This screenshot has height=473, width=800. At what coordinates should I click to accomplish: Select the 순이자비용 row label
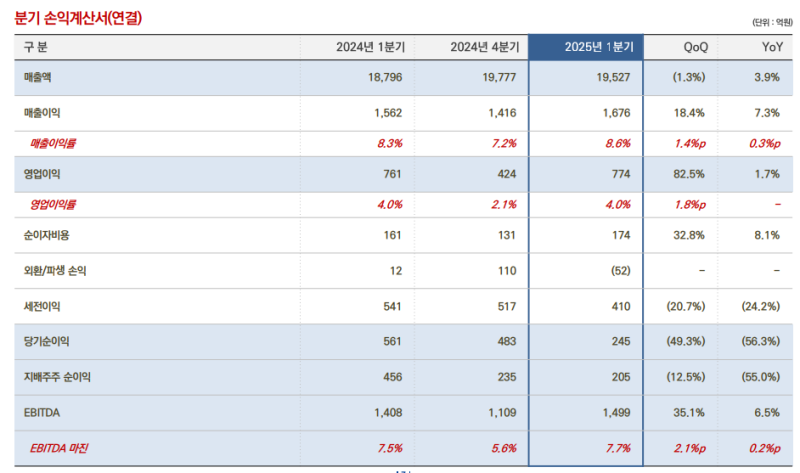[x=46, y=235]
